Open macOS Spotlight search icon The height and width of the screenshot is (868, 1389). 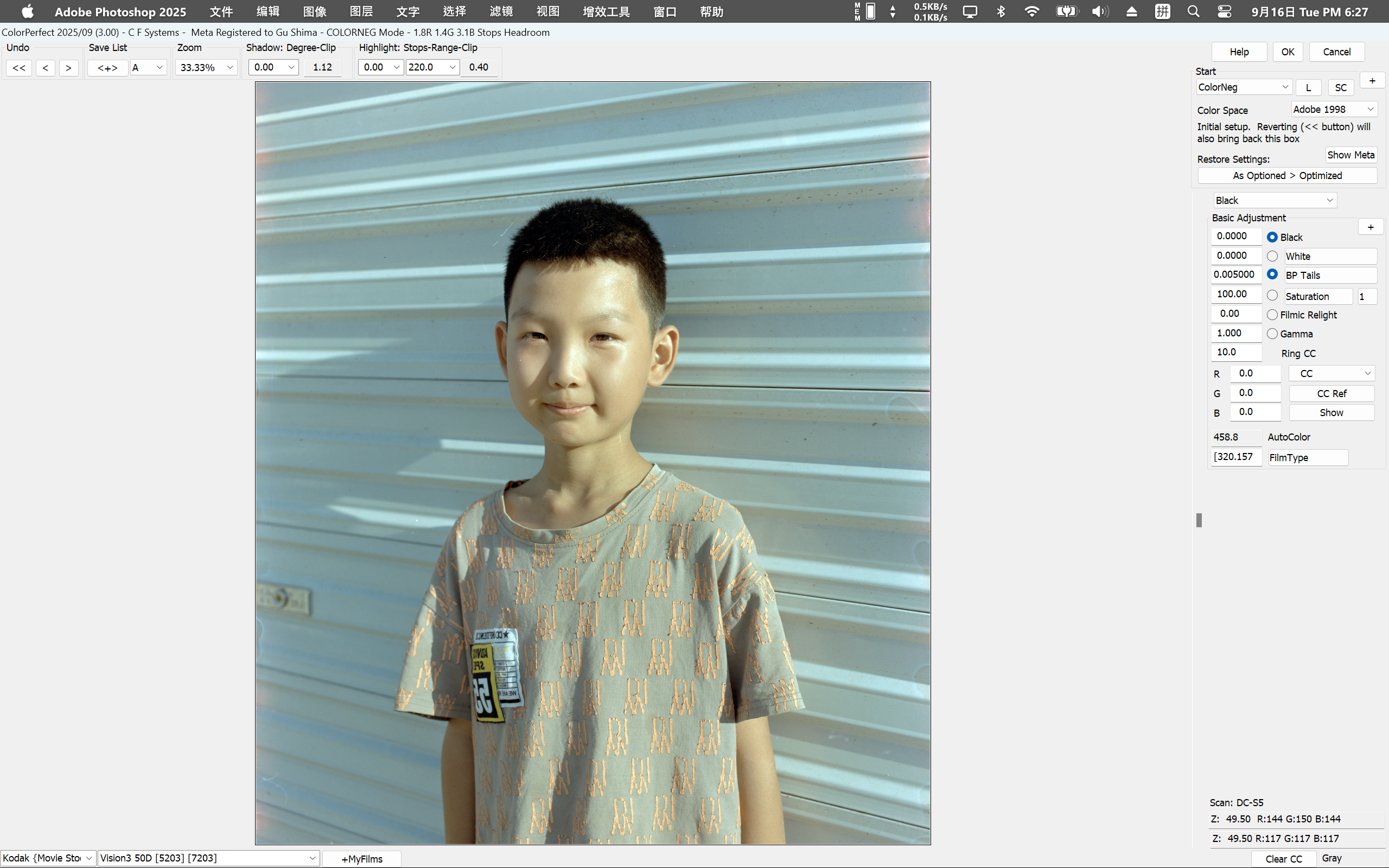click(x=1193, y=11)
